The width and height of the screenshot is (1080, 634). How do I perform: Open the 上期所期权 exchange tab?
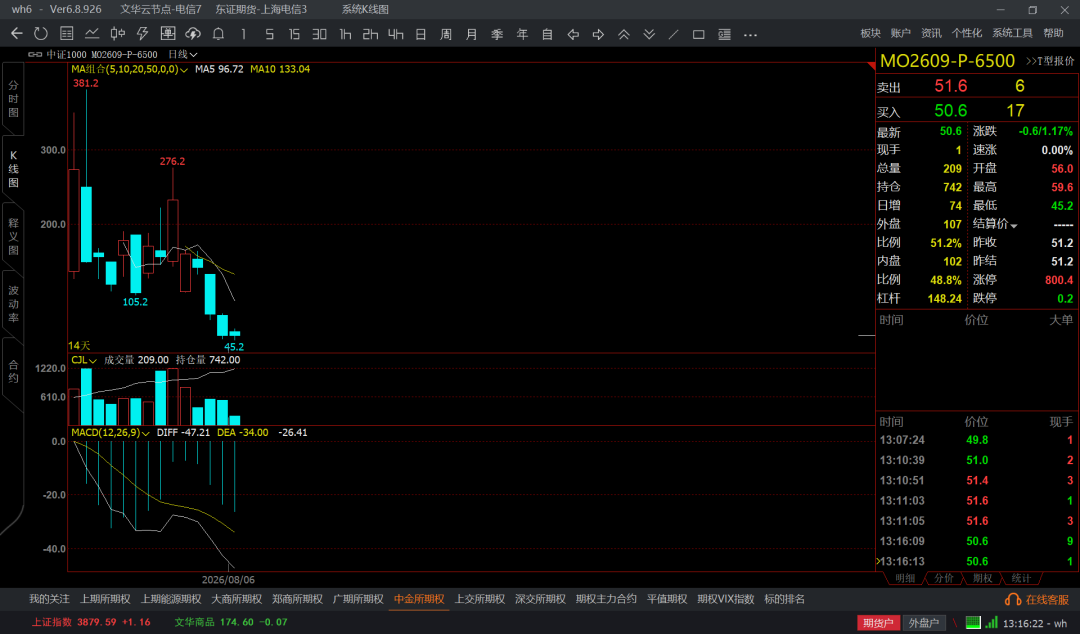coord(105,599)
